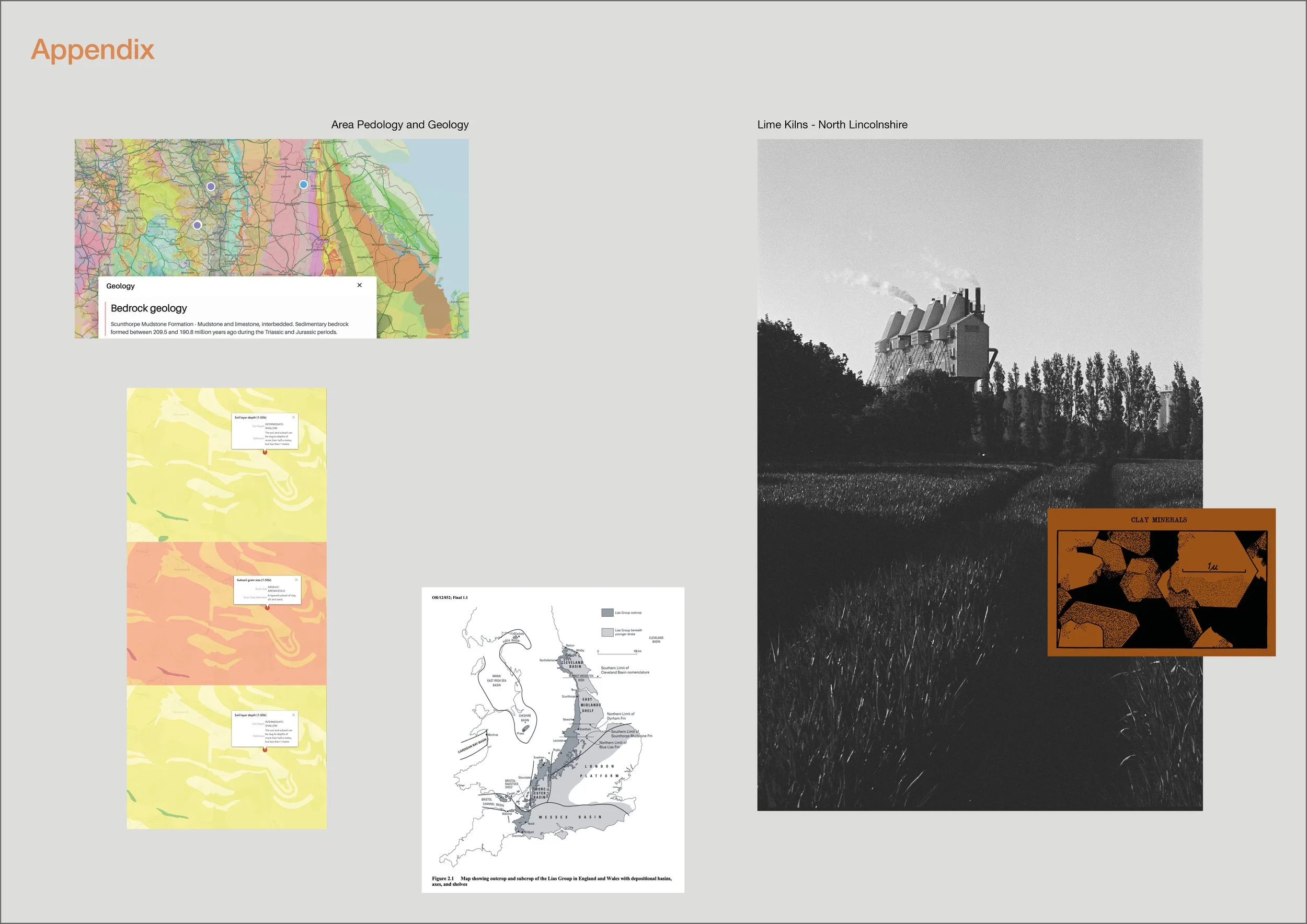Close the Geology info panel
The image size is (1307, 924).
(359, 285)
